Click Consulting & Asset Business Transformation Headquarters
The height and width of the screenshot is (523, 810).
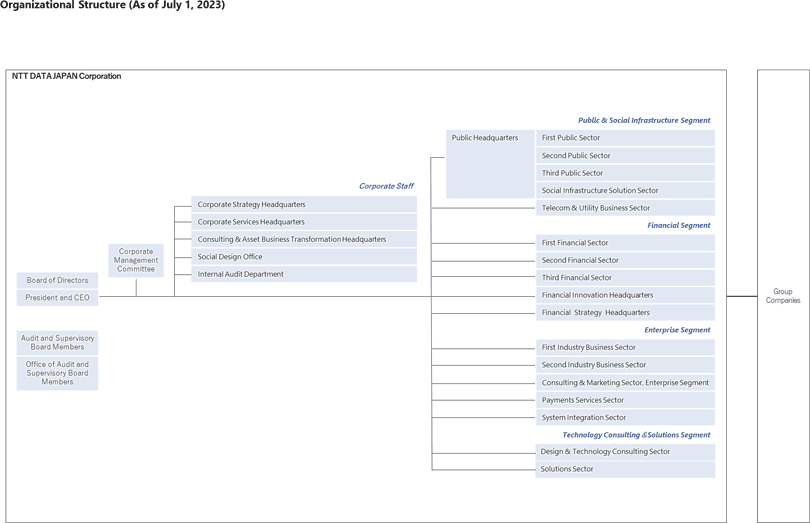pos(304,239)
